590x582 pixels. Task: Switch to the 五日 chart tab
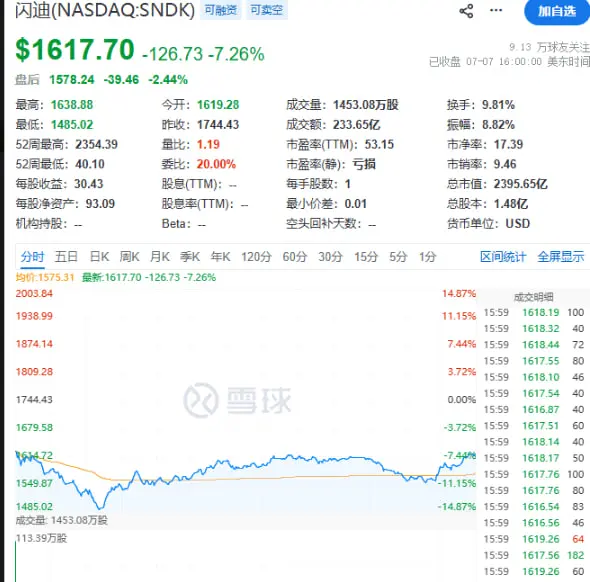tap(66, 257)
